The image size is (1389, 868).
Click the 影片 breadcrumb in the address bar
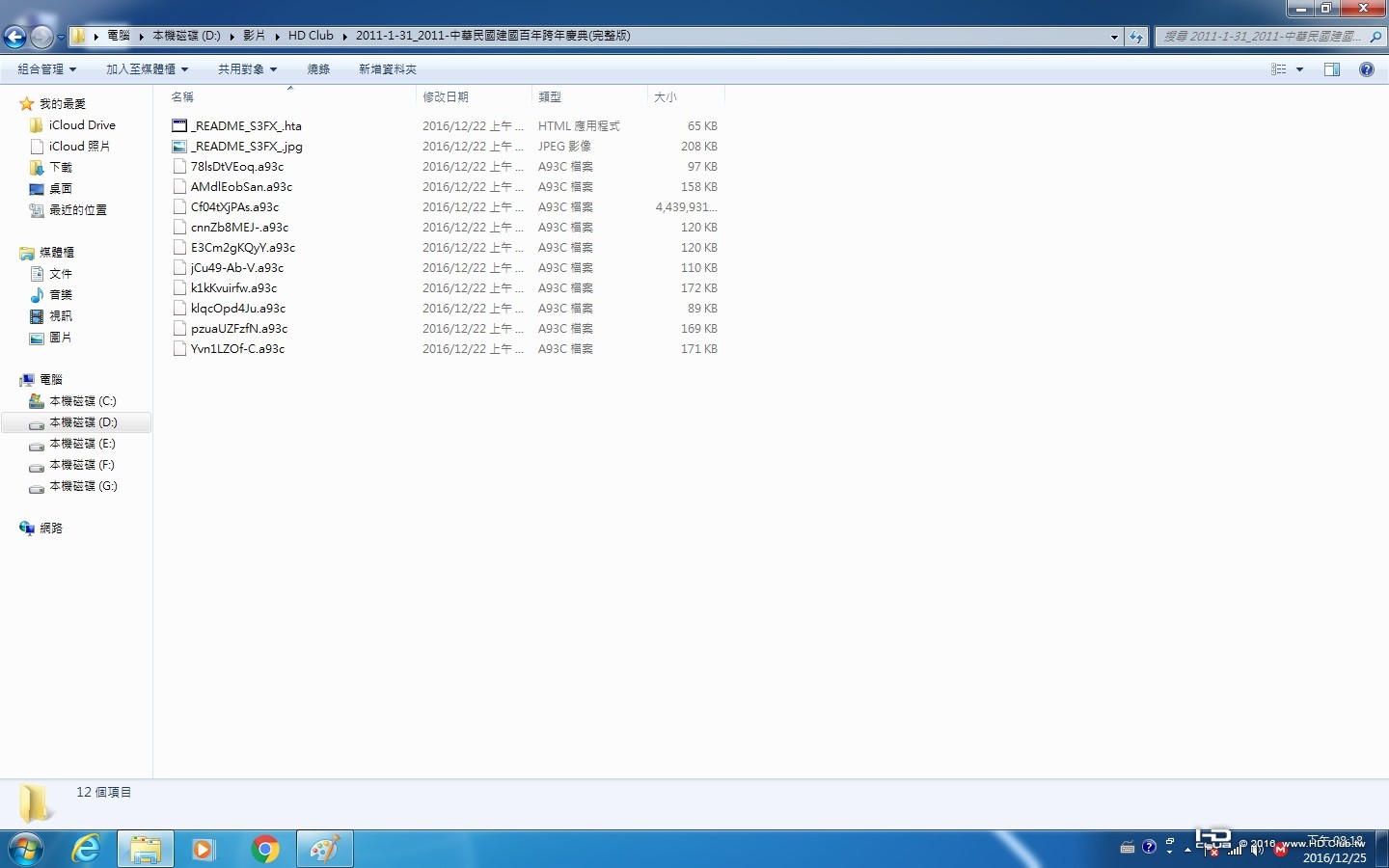pyautogui.click(x=254, y=36)
